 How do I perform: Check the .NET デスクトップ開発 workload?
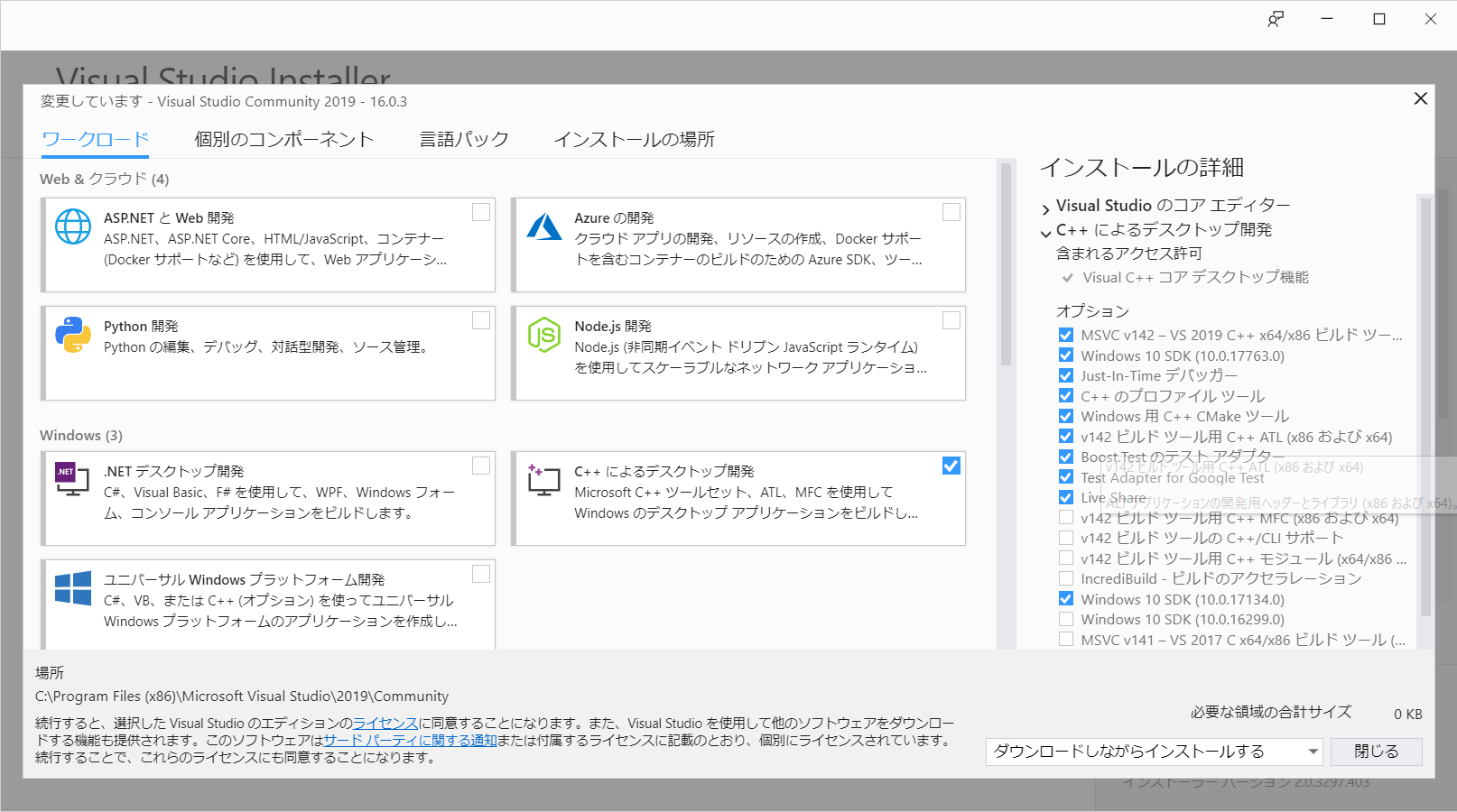(x=481, y=466)
